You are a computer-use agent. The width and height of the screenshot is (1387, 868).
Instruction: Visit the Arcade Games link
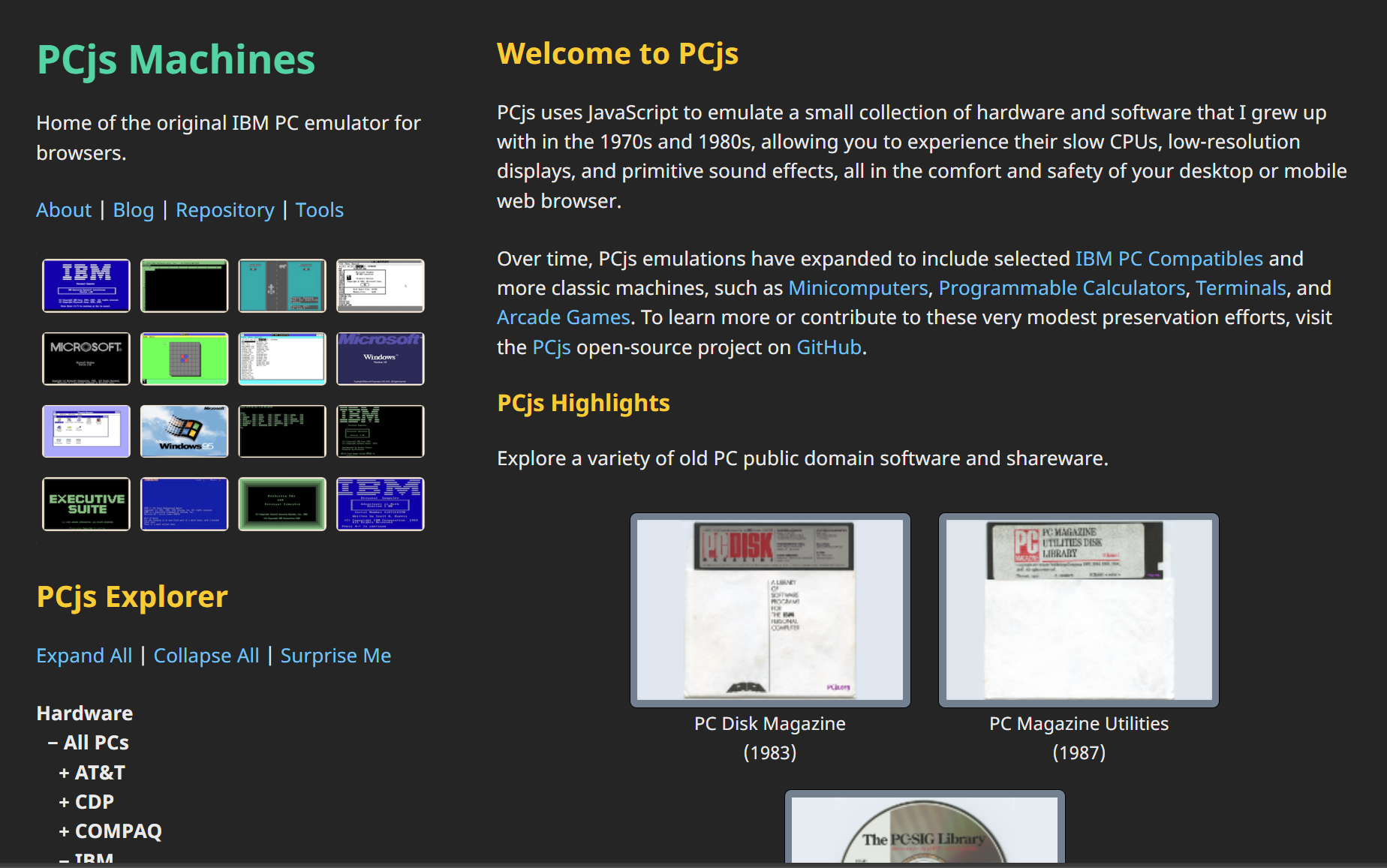(564, 317)
